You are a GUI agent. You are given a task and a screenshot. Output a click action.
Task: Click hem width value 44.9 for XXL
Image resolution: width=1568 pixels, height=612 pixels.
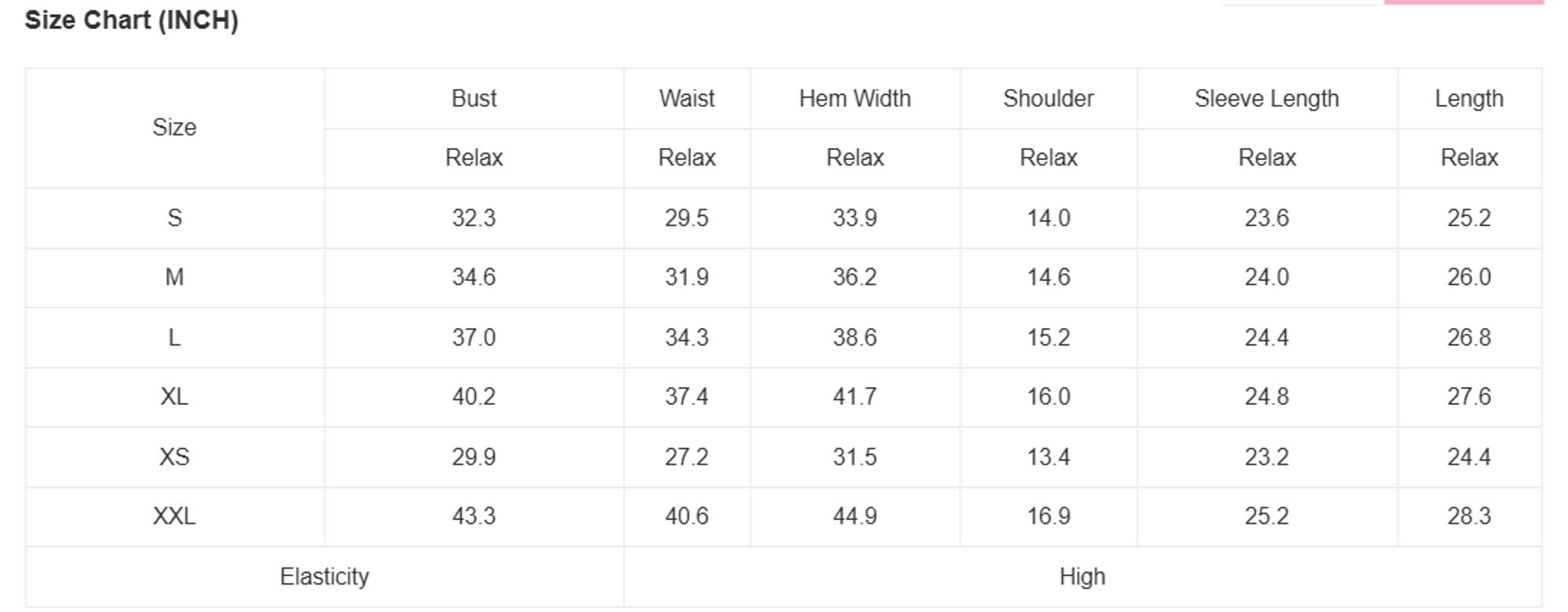[855, 516]
